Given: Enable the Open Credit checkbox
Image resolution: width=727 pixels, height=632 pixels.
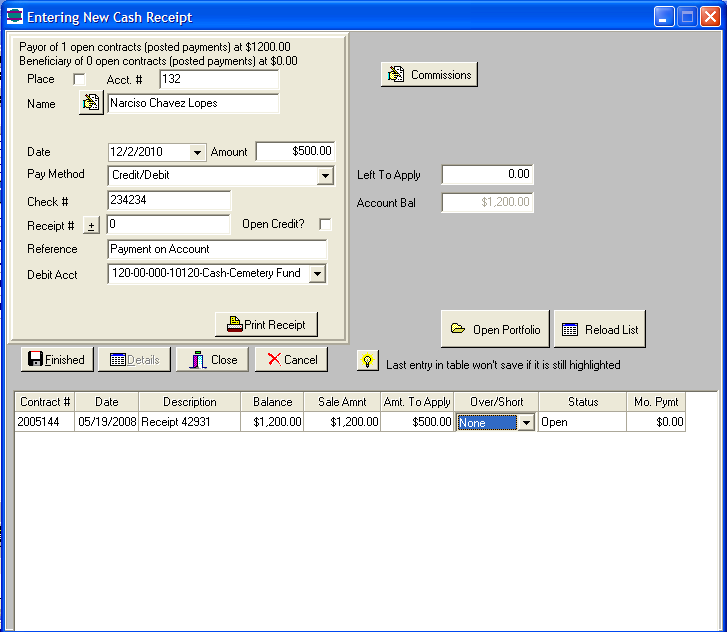Looking at the screenshot, I should click(325, 225).
